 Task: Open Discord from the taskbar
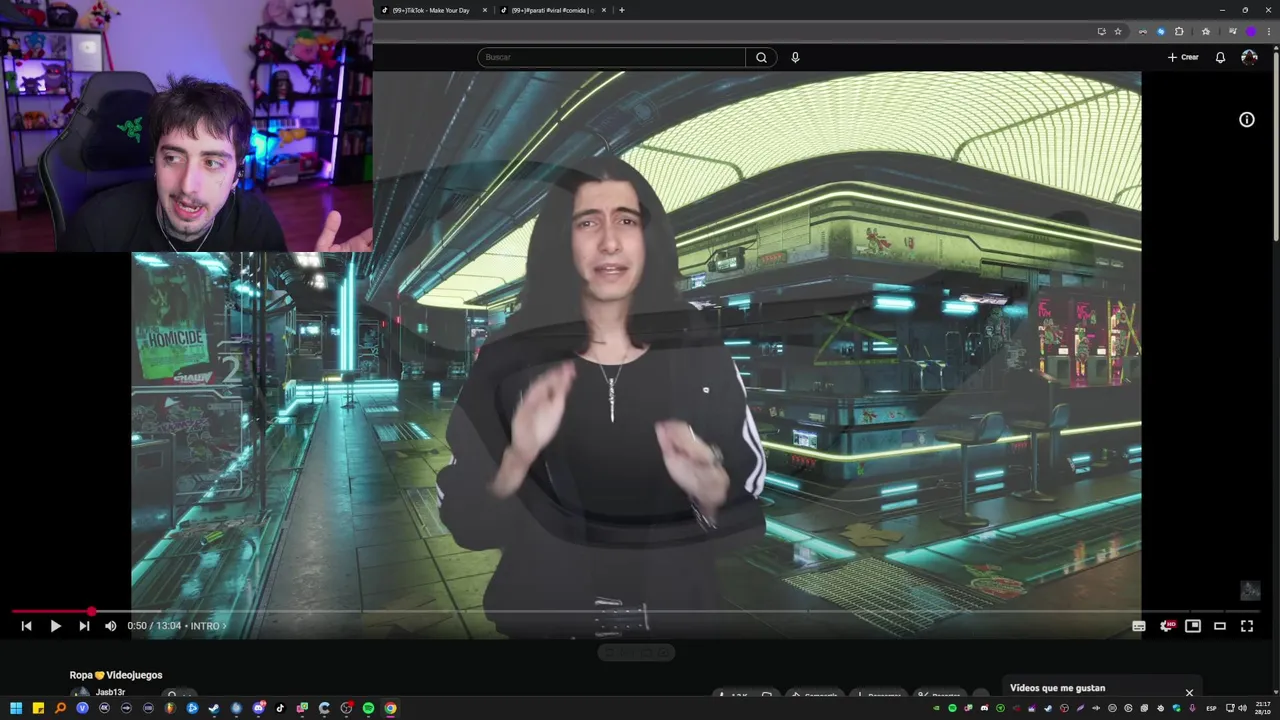tap(258, 708)
